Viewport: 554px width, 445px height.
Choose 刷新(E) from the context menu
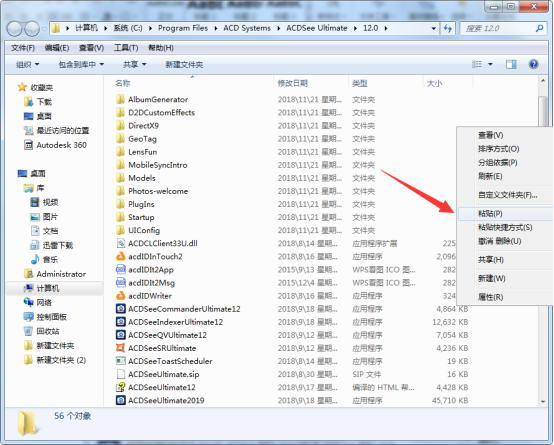505,176
